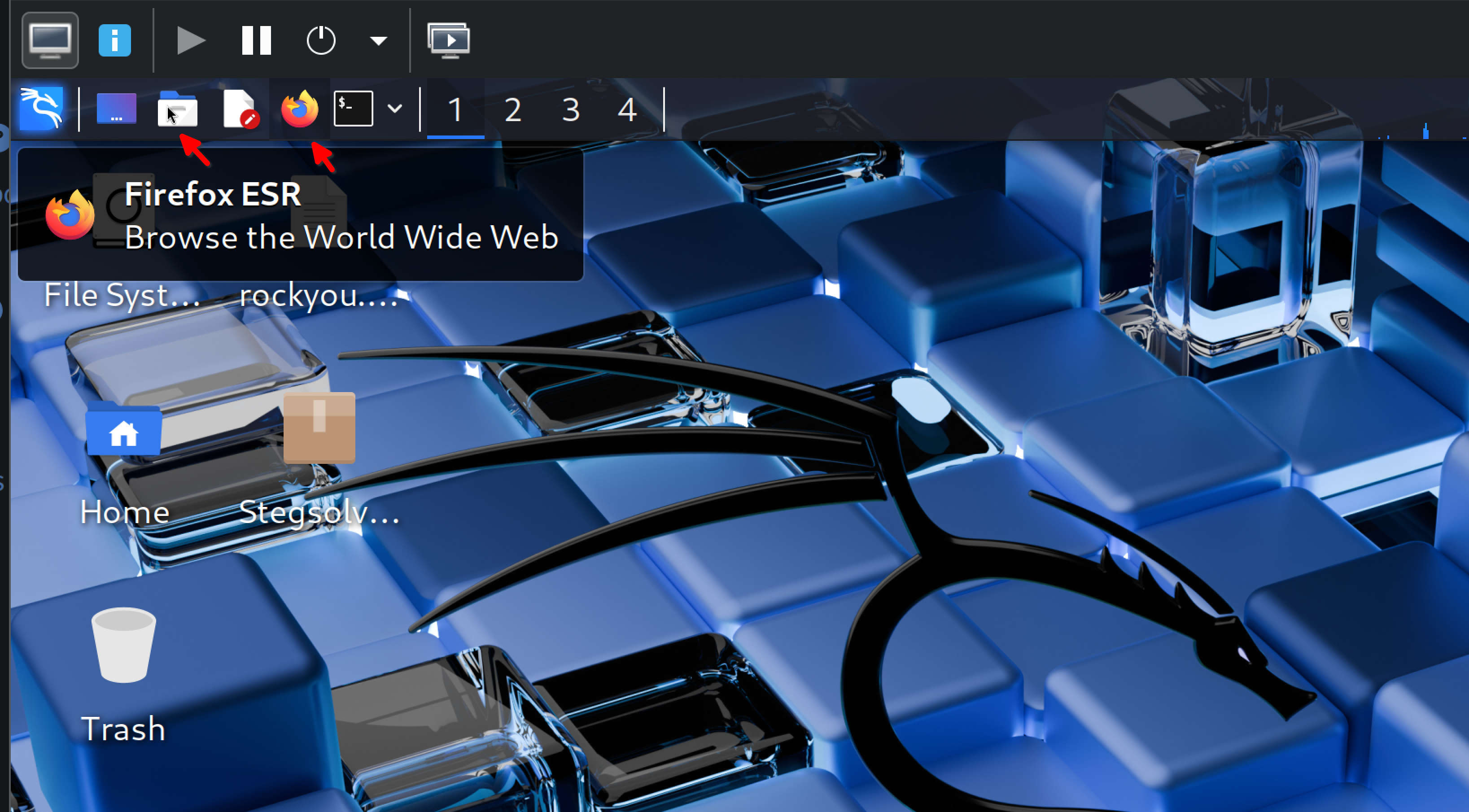Show the graphical console monitor view
The height and width of the screenshot is (812, 1469).
50,40
